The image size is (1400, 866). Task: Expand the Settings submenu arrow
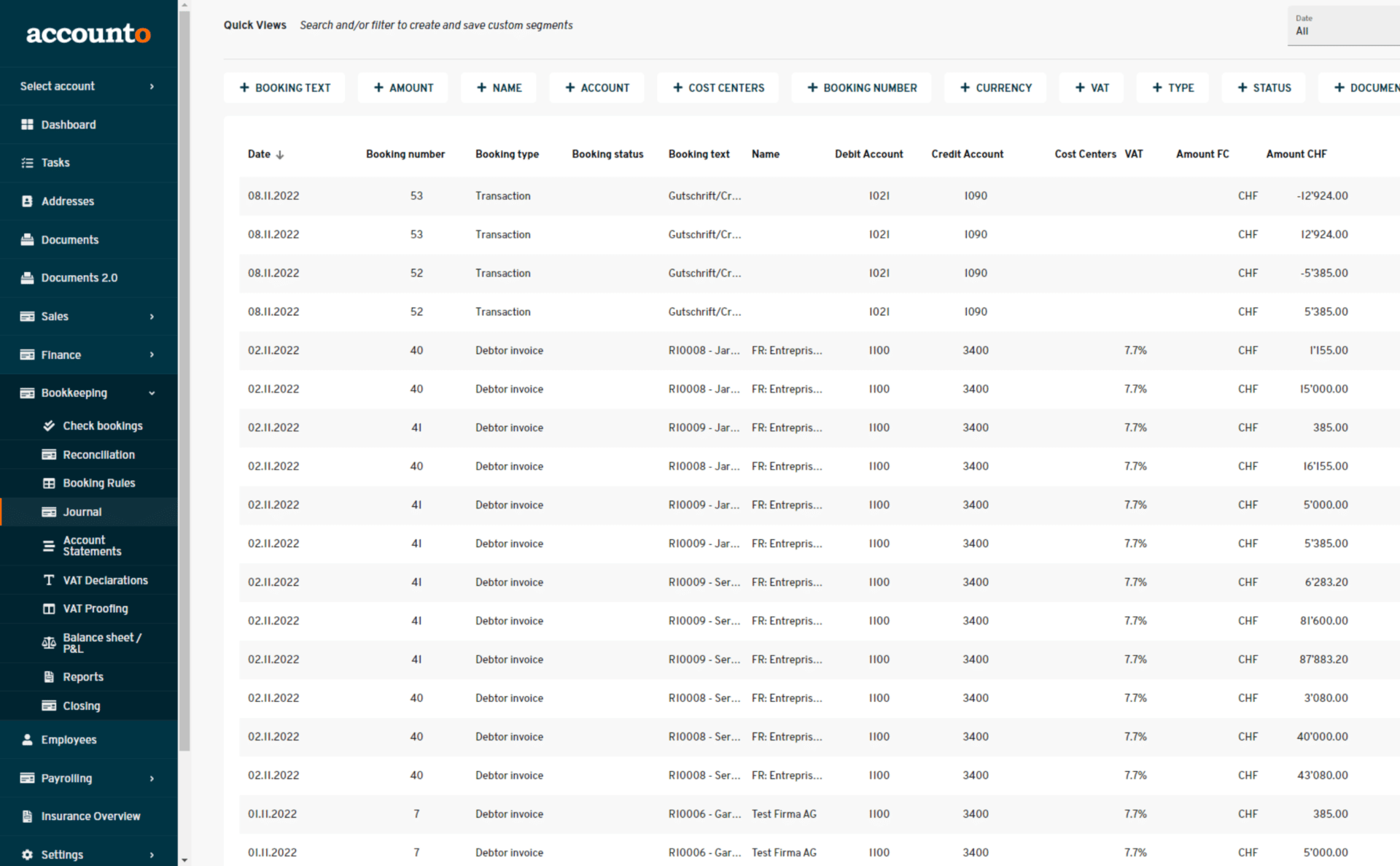click(x=152, y=855)
